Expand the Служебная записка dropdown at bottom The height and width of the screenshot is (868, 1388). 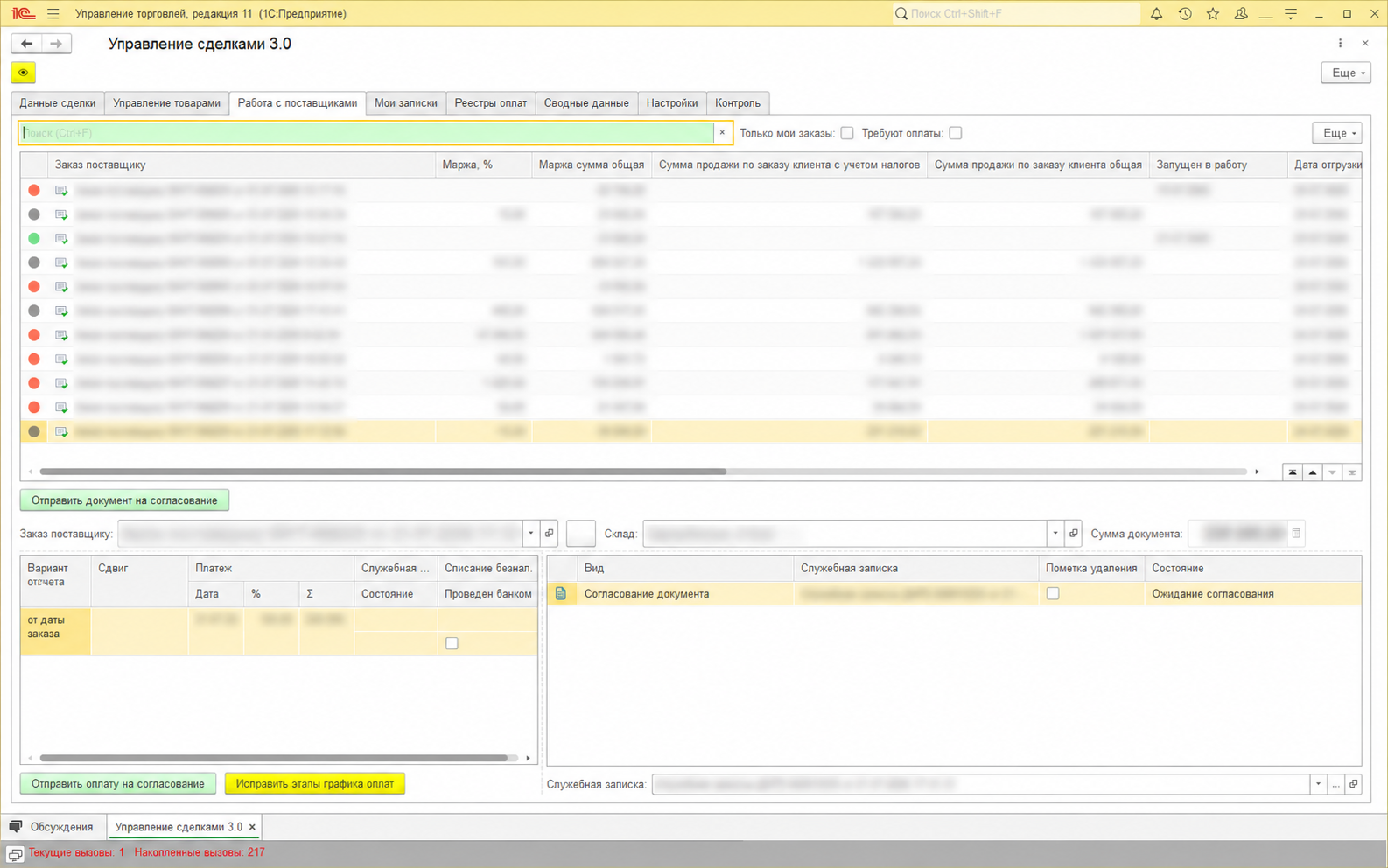click(x=1318, y=784)
